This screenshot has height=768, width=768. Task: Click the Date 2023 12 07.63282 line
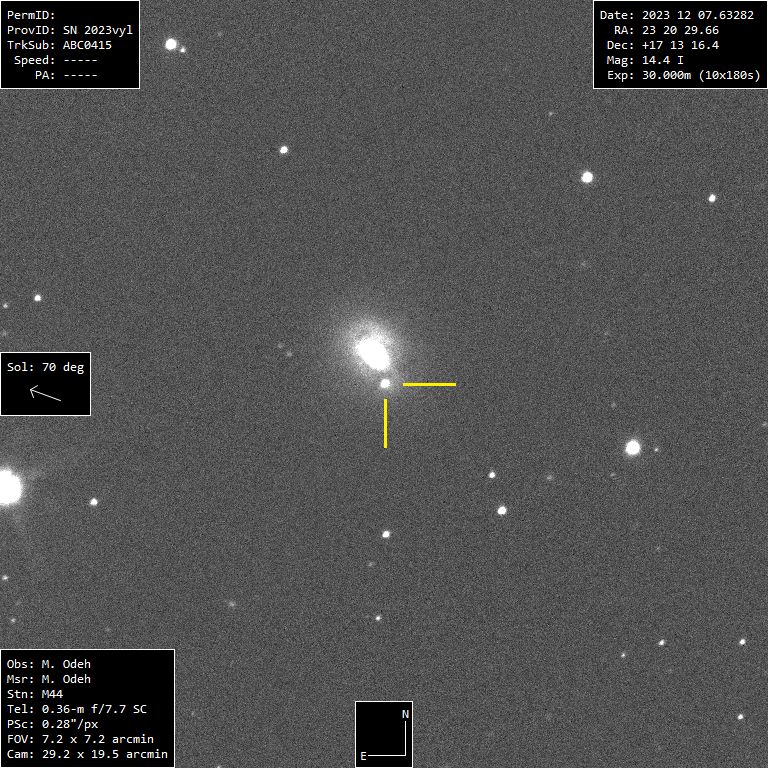point(676,15)
